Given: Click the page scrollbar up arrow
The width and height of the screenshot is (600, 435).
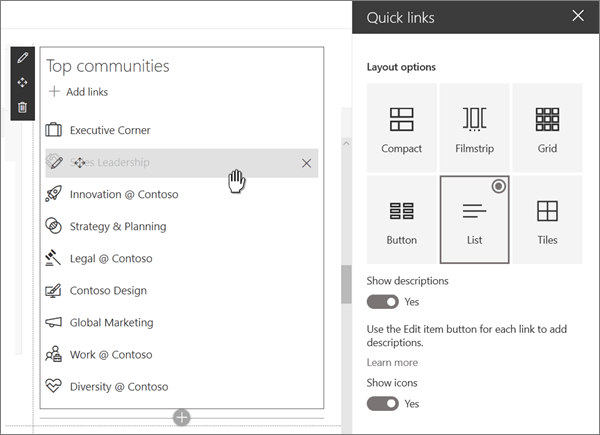Looking at the screenshot, I should click(346, 143).
